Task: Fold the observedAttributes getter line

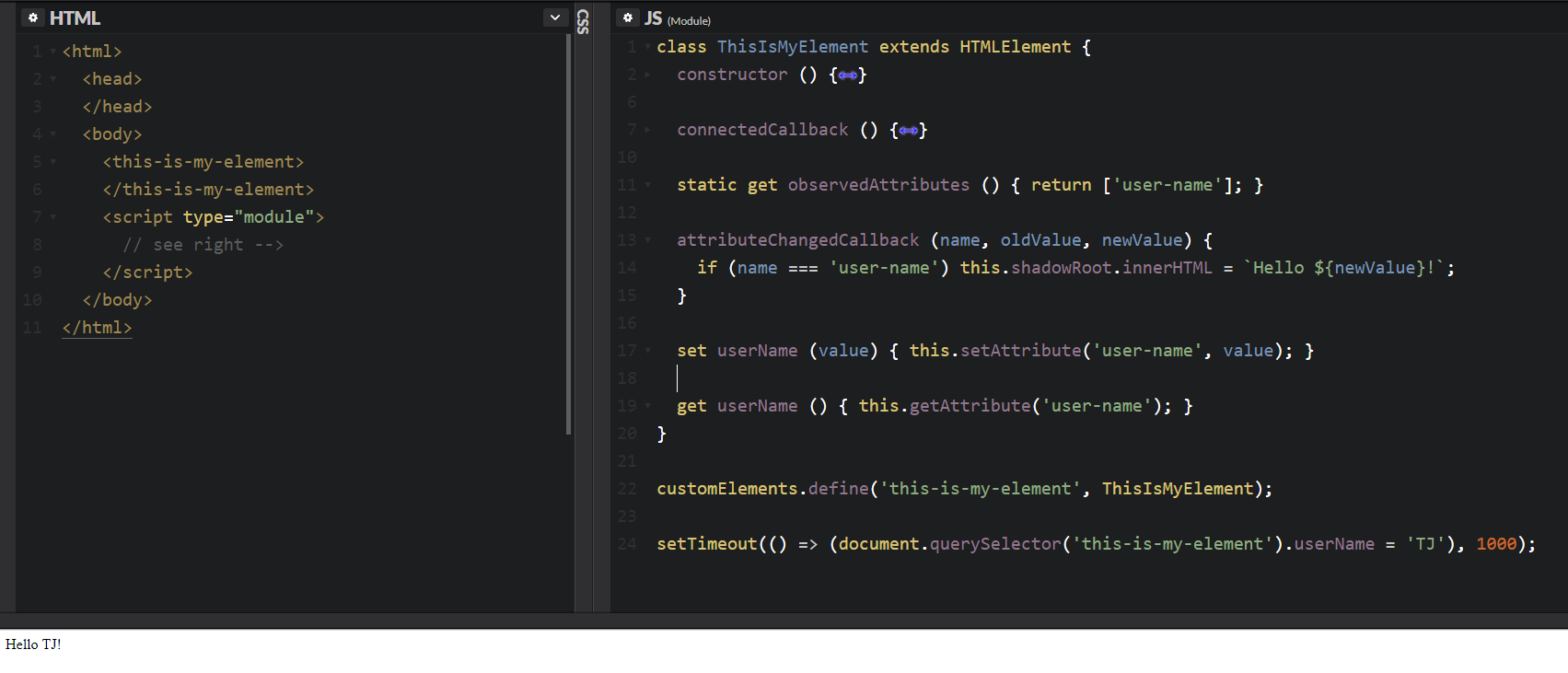Action: click(648, 185)
